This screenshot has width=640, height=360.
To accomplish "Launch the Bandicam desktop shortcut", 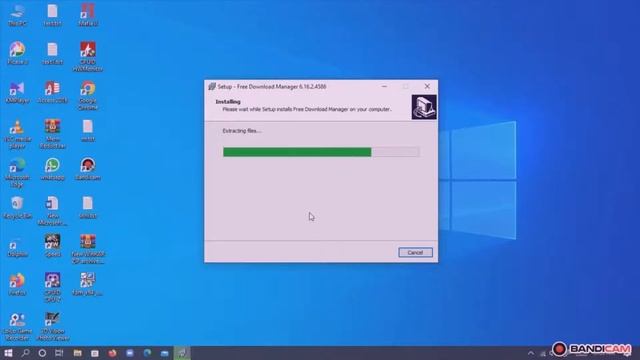I will coord(88,169).
